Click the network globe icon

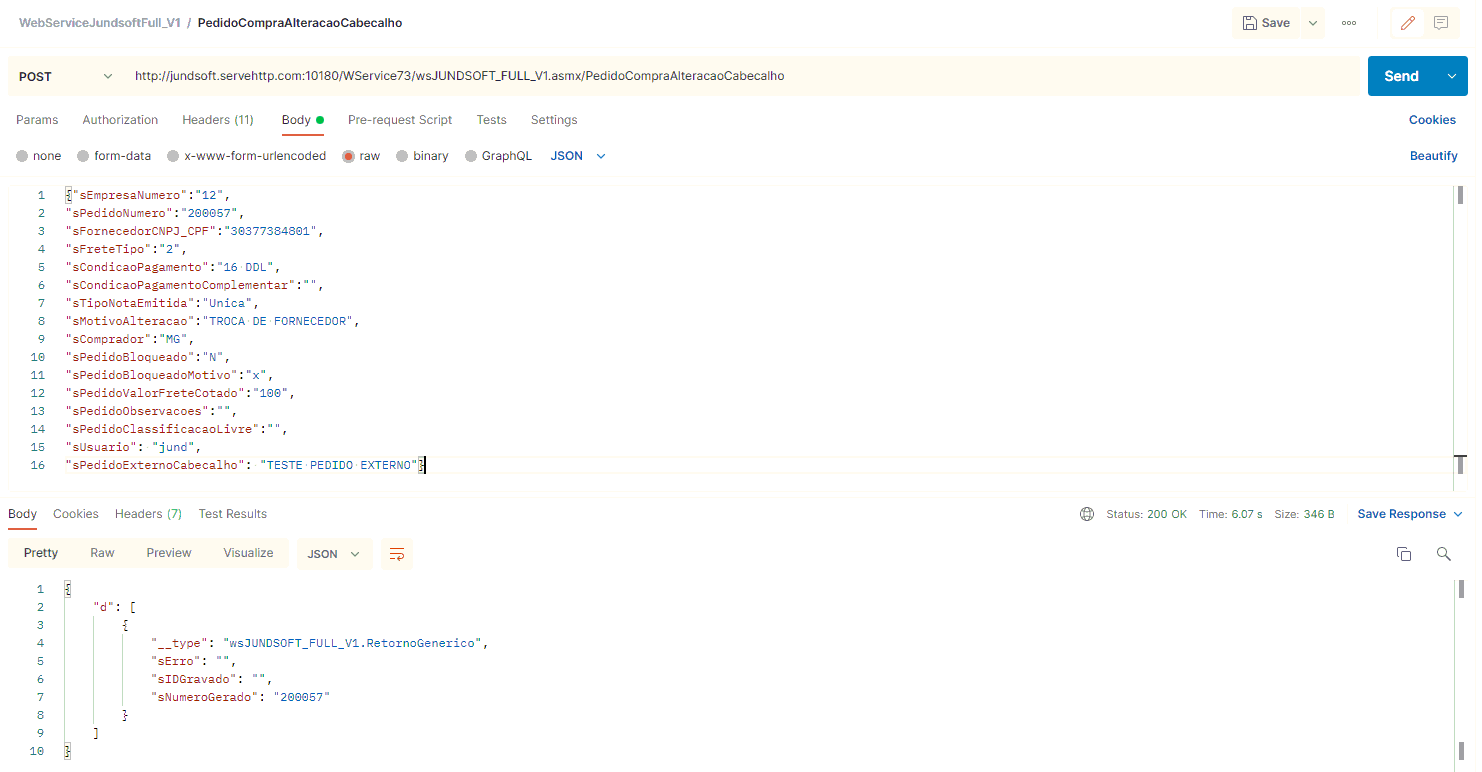[1087, 514]
